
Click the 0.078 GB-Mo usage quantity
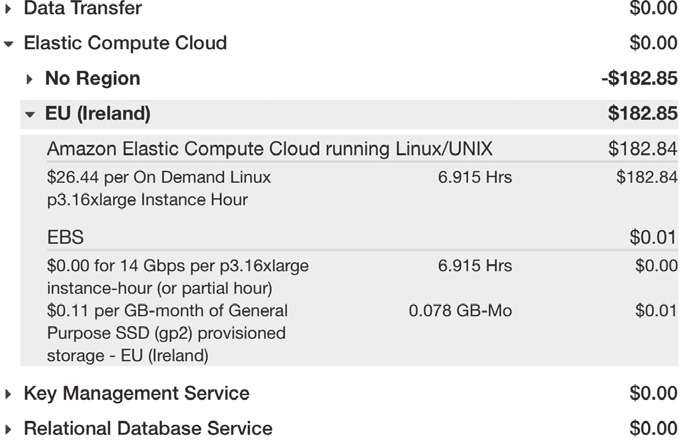[460, 311]
